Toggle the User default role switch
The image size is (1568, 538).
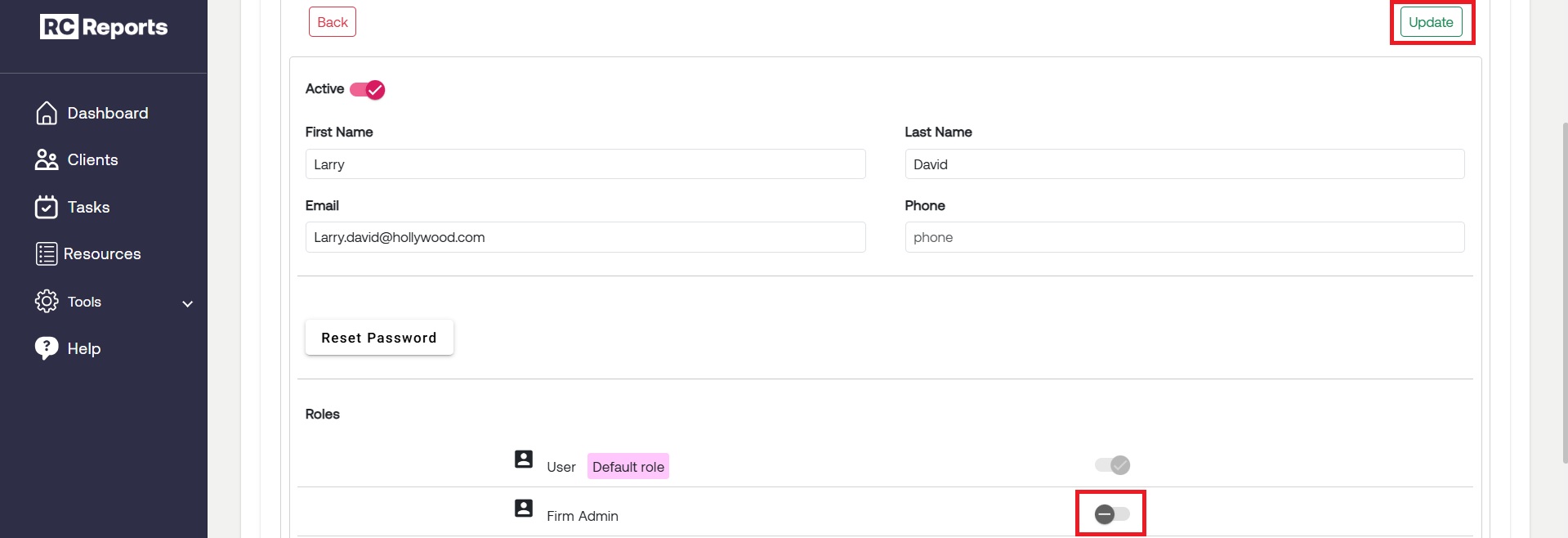click(x=1112, y=465)
